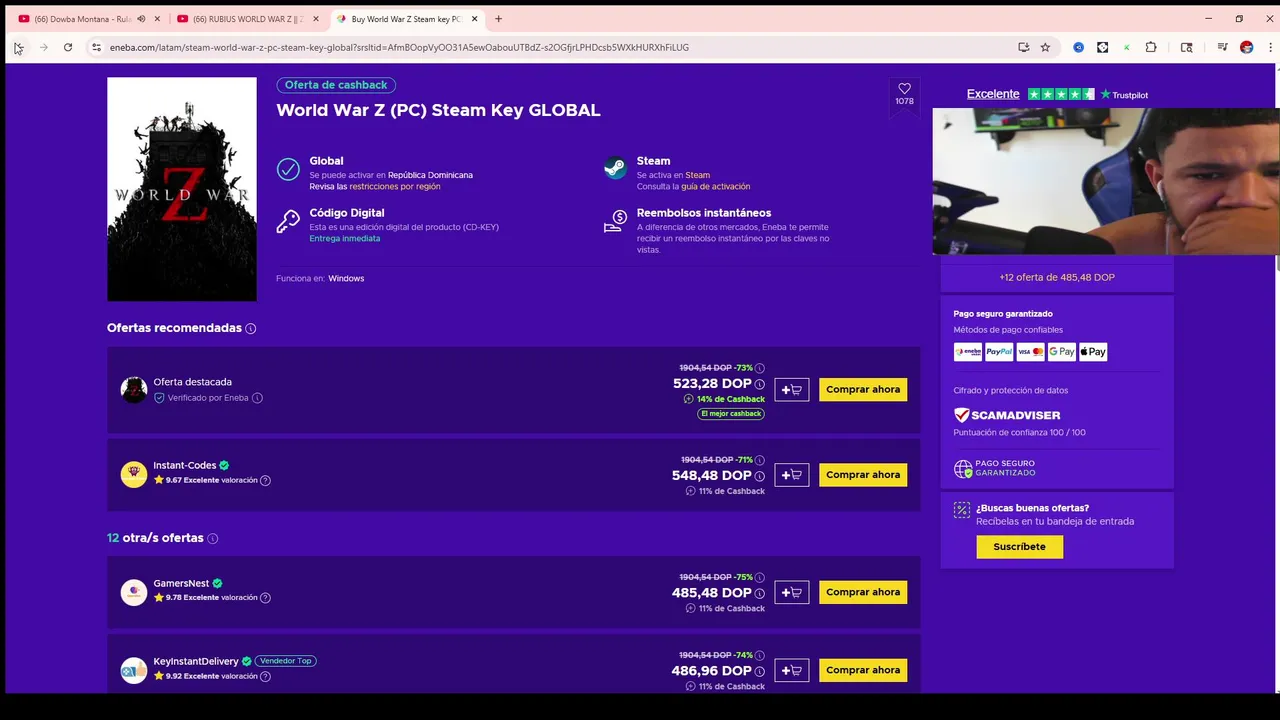Click the Instant-Codes seller avatar
Viewport: 1280px width, 720px height.
click(134, 475)
